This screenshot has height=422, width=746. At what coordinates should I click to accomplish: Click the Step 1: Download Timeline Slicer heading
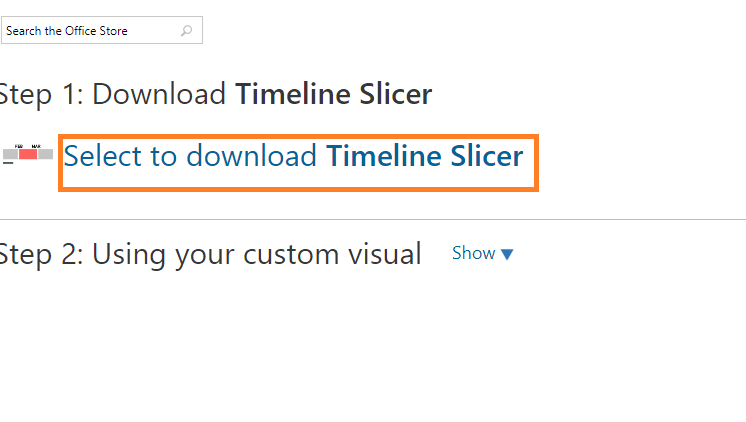point(215,95)
